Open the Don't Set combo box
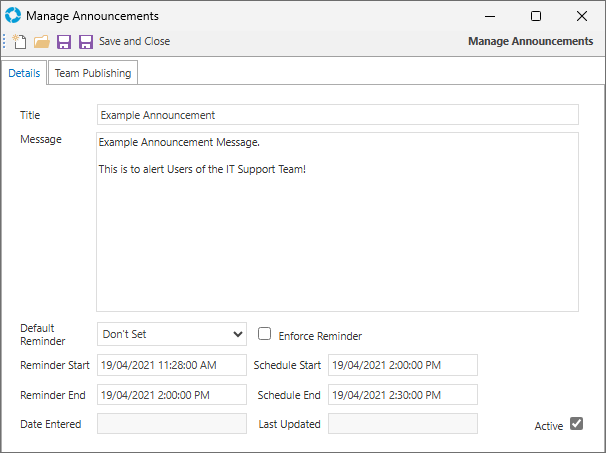 (x=172, y=334)
